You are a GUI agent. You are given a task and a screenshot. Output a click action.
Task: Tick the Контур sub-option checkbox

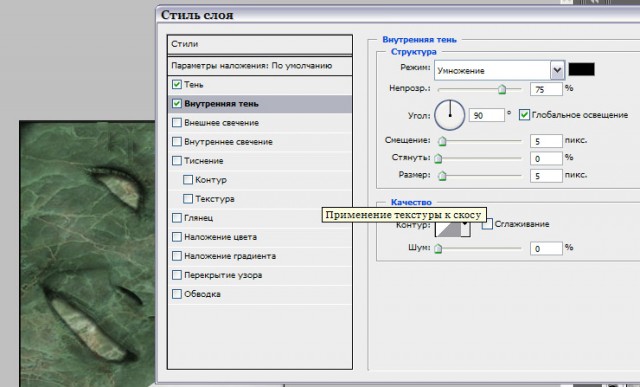point(188,180)
